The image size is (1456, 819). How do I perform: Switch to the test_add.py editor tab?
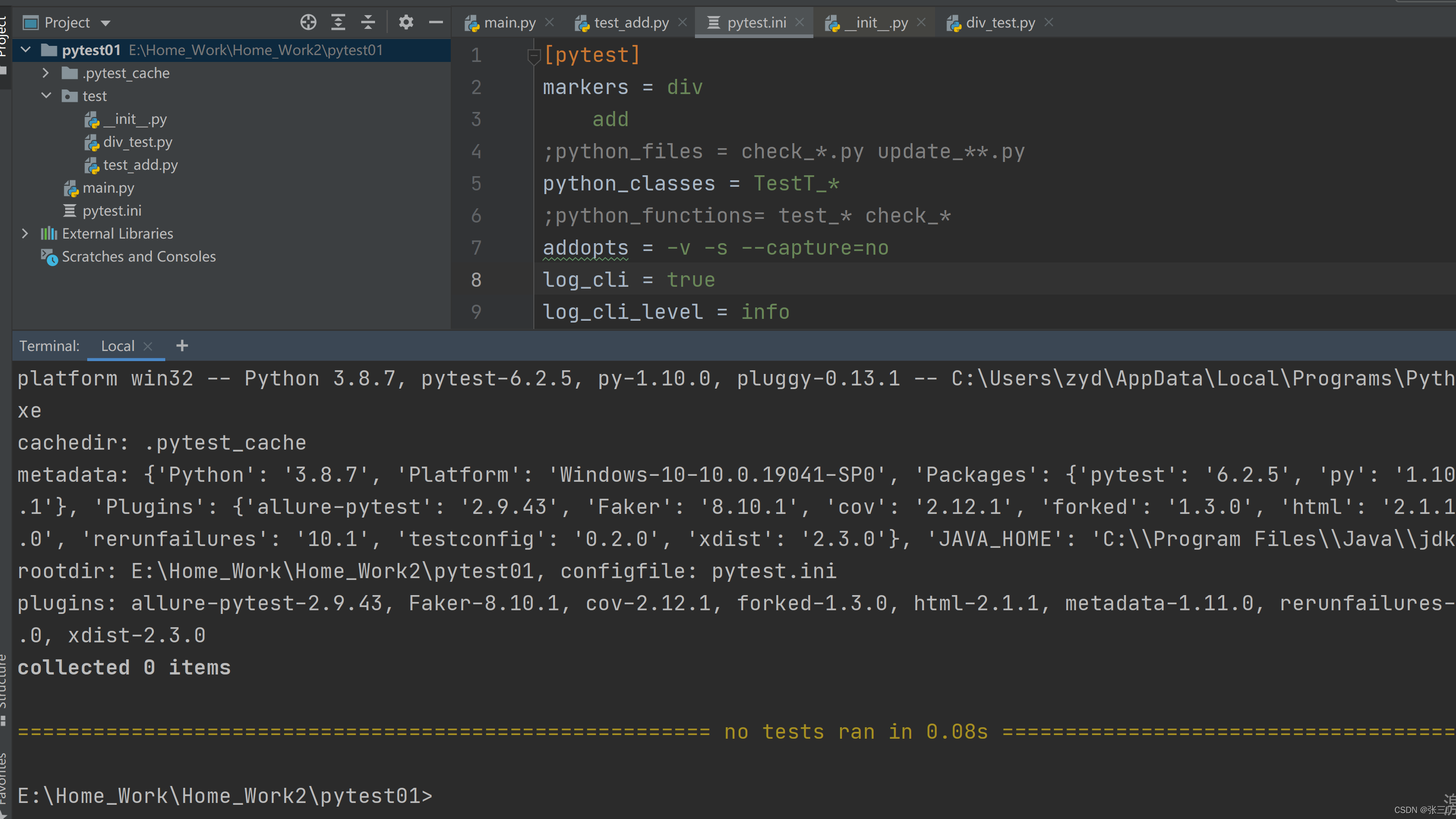pyautogui.click(x=631, y=22)
